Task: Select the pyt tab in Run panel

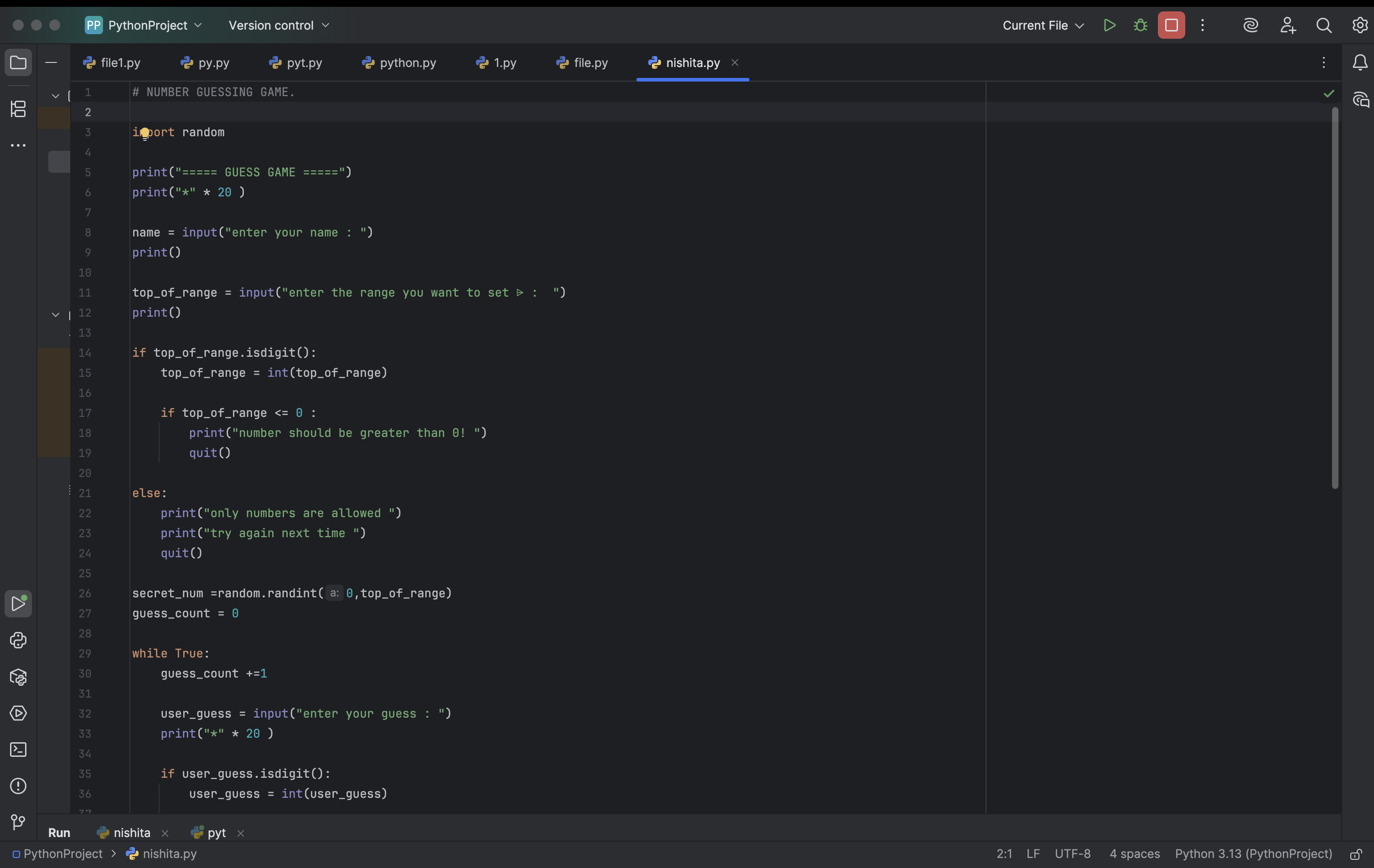Action: click(x=216, y=832)
